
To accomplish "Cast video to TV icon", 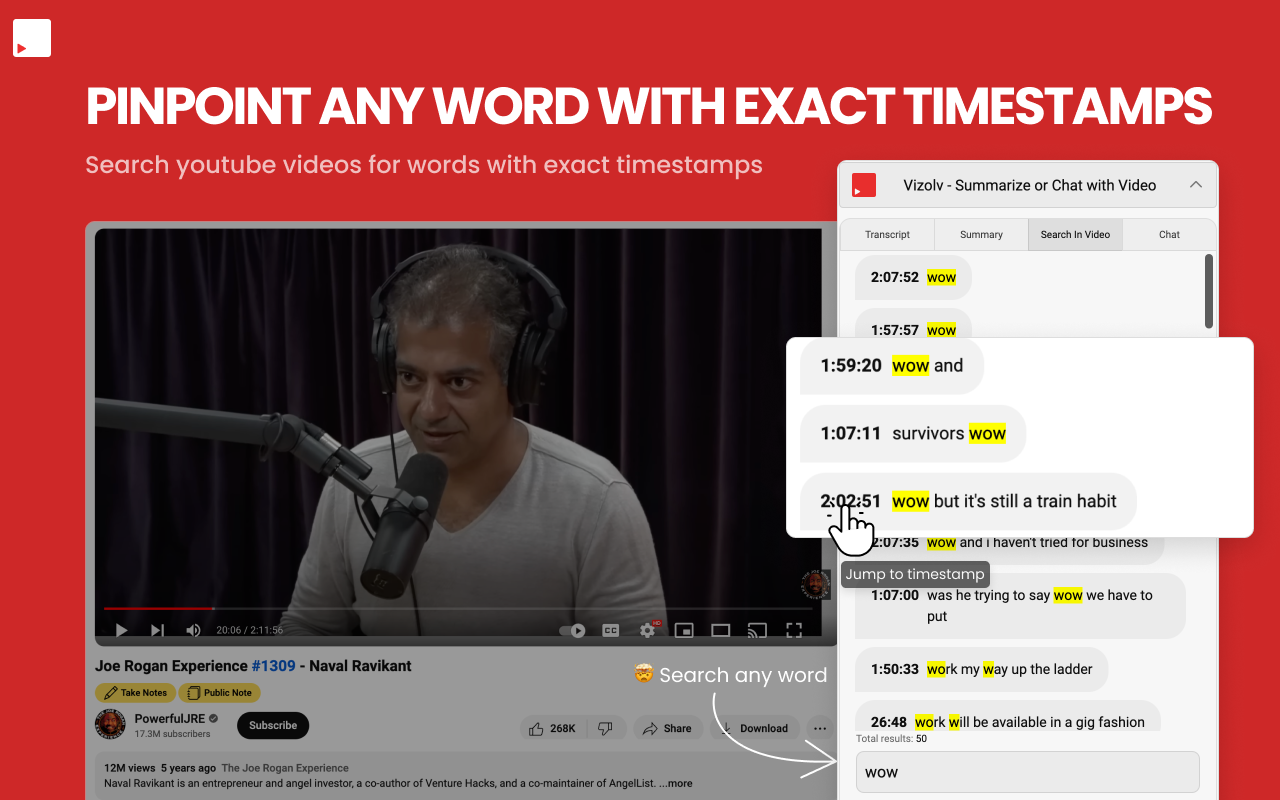I will click(757, 630).
